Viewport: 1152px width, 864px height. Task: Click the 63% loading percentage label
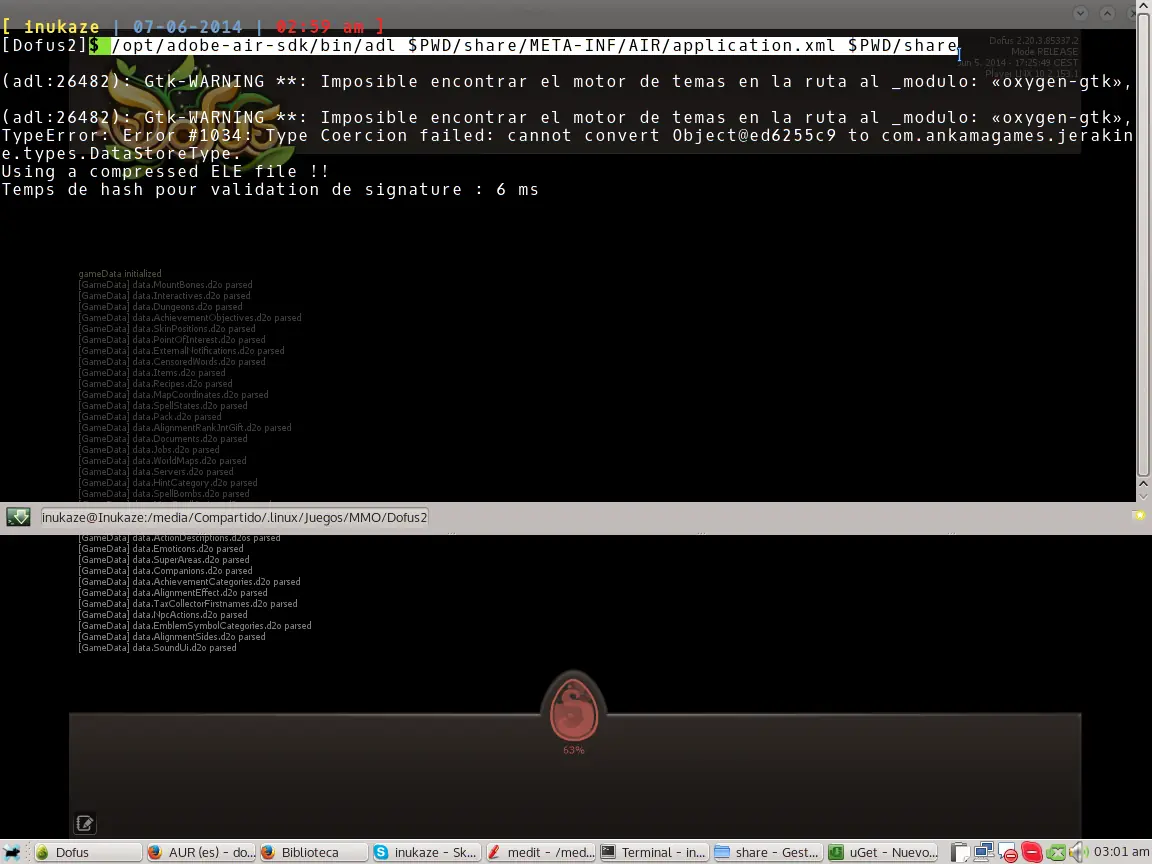coord(574,750)
